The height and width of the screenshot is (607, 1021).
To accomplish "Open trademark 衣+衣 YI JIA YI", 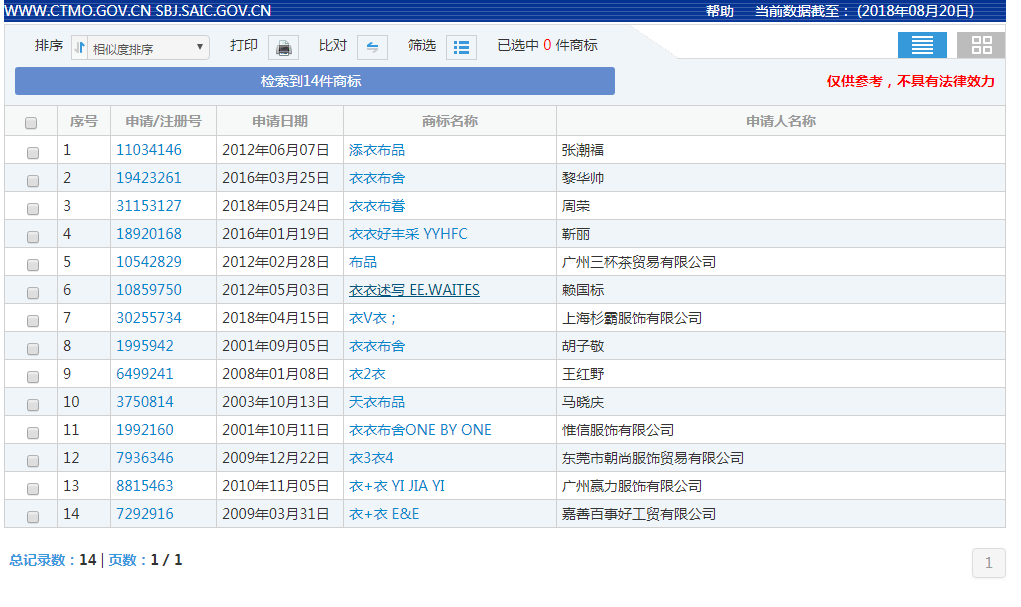I will [x=397, y=486].
